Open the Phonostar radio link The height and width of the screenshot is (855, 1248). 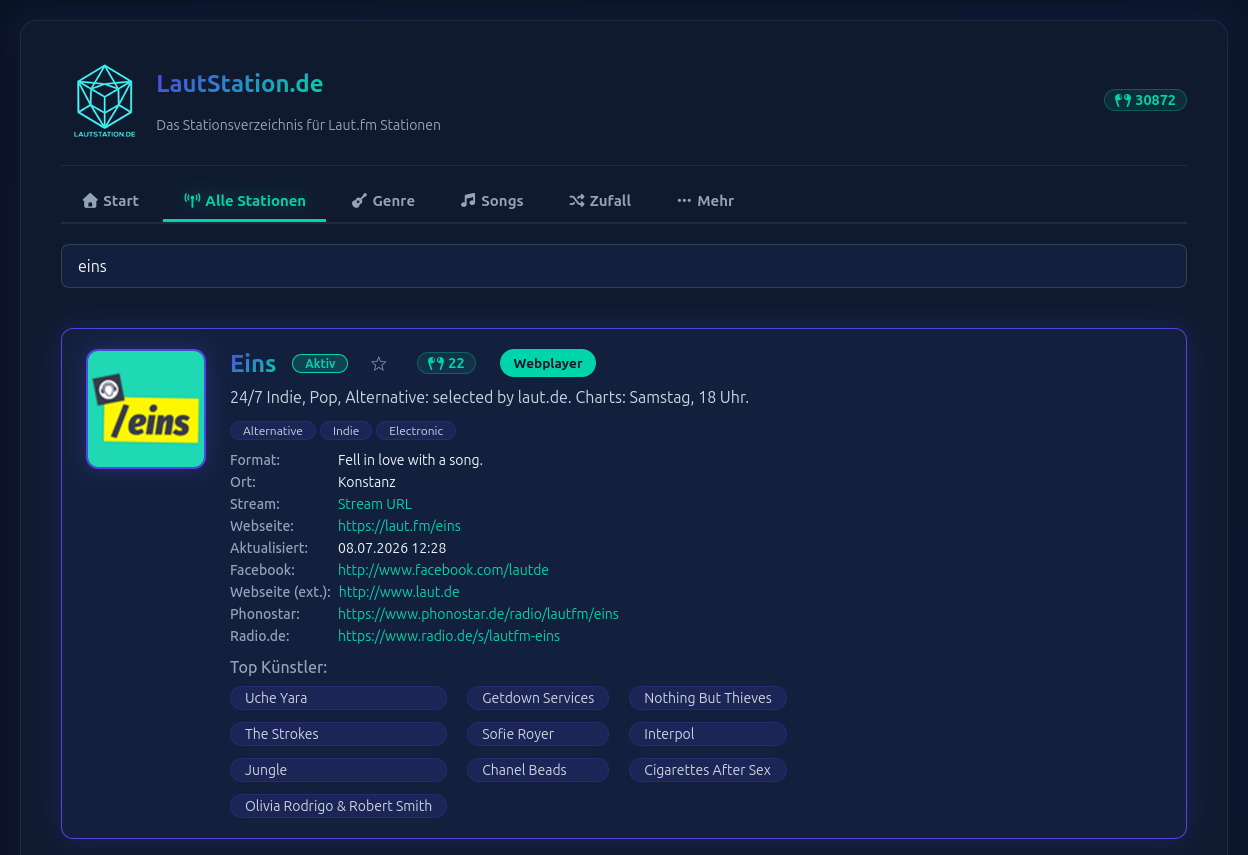tap(478, 614)
